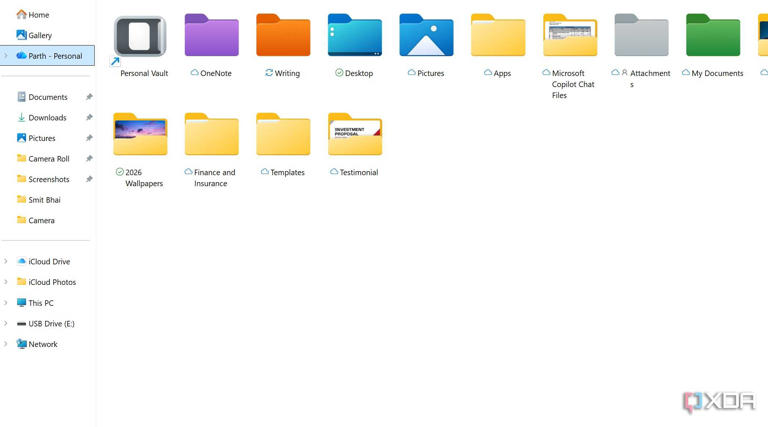Select USB Drive (E:) in sidebar

click(46, 324)
